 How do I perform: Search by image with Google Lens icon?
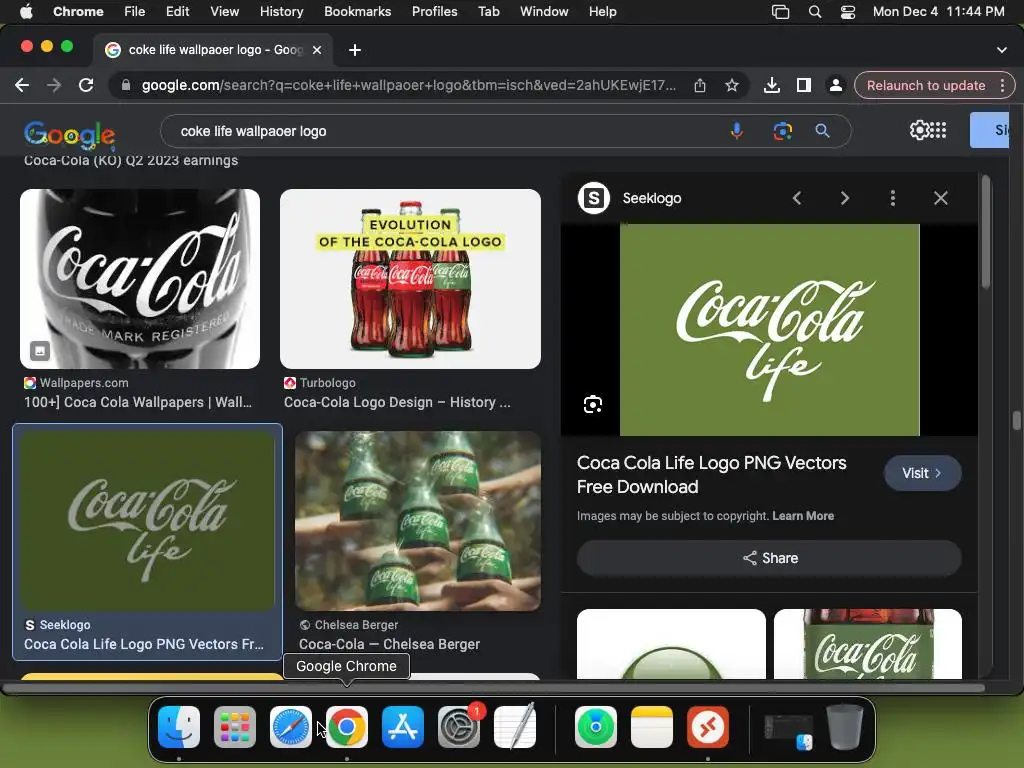point(782,131)
